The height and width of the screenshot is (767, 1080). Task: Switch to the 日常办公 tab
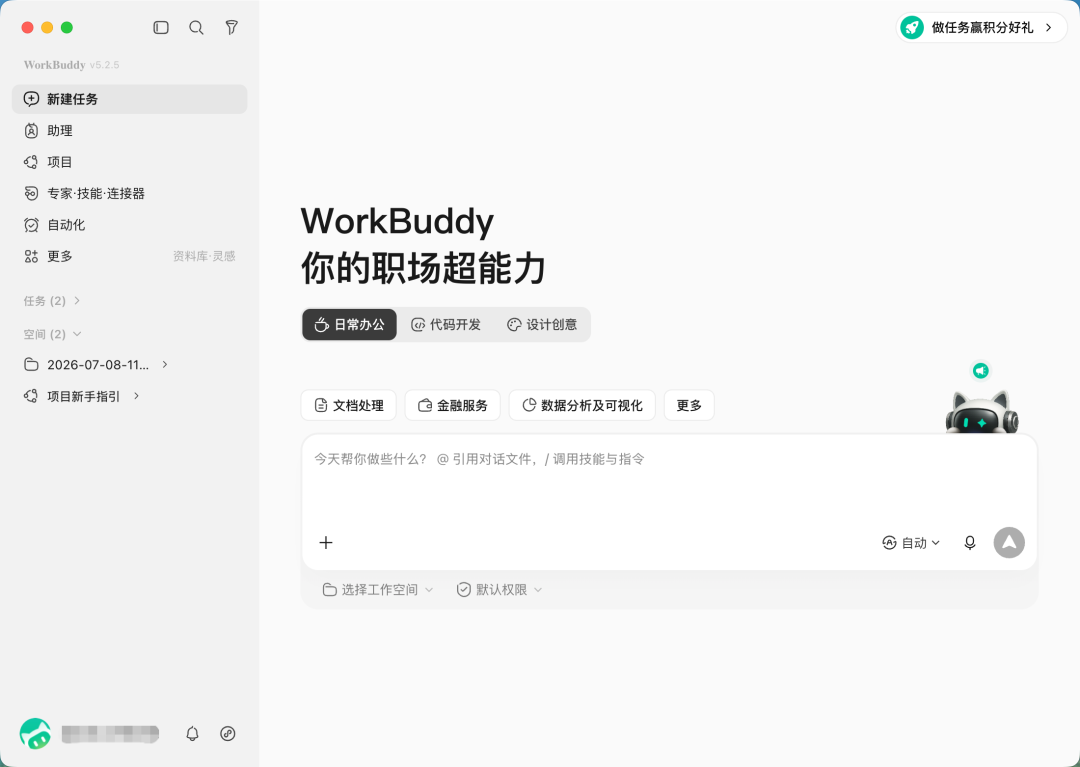coord(349,324)
